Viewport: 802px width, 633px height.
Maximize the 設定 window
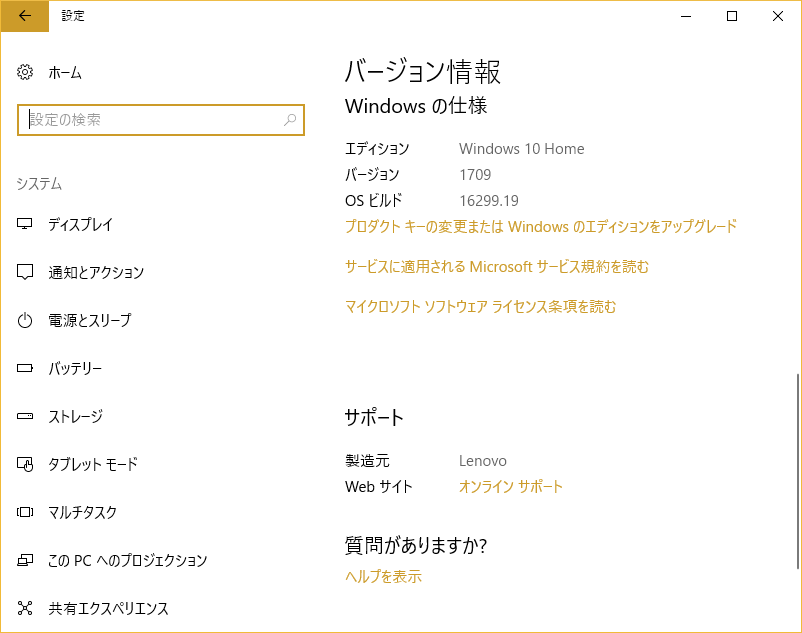732,16
